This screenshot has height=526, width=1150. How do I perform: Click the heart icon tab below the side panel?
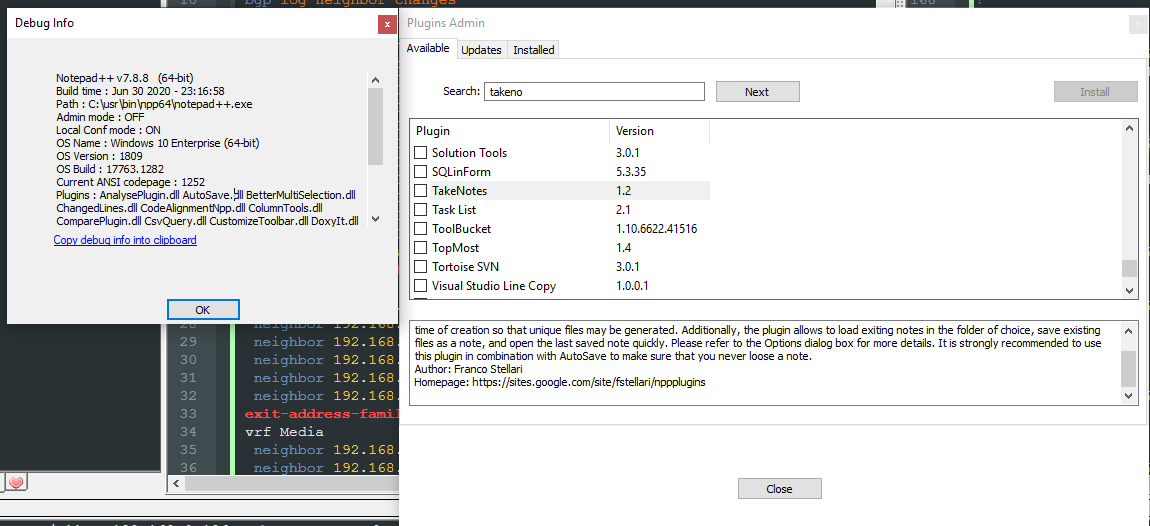pos(16,482)
